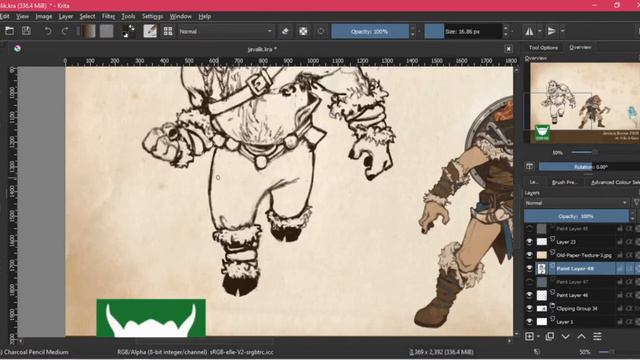Click the Rotation 0.00° slider
Screen dimensions: 640x360
coord(589,167)
